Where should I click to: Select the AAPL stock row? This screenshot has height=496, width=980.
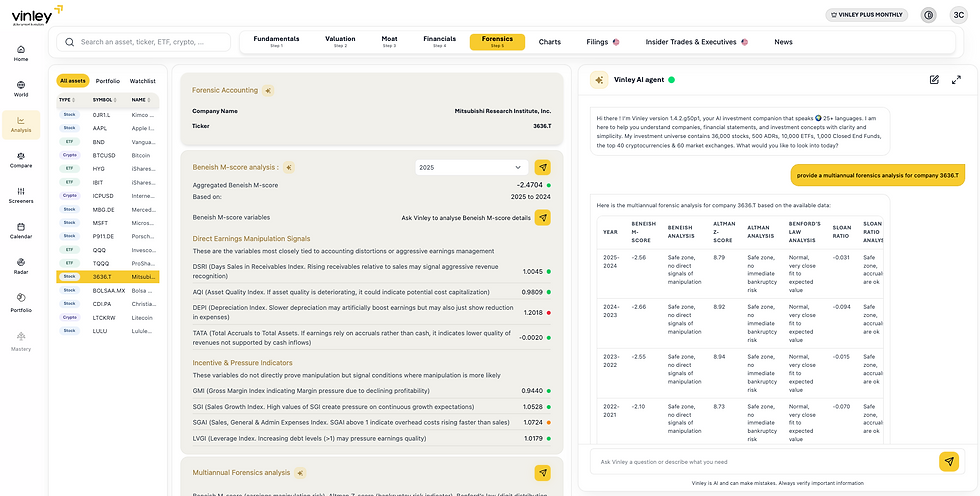point(108,129)
